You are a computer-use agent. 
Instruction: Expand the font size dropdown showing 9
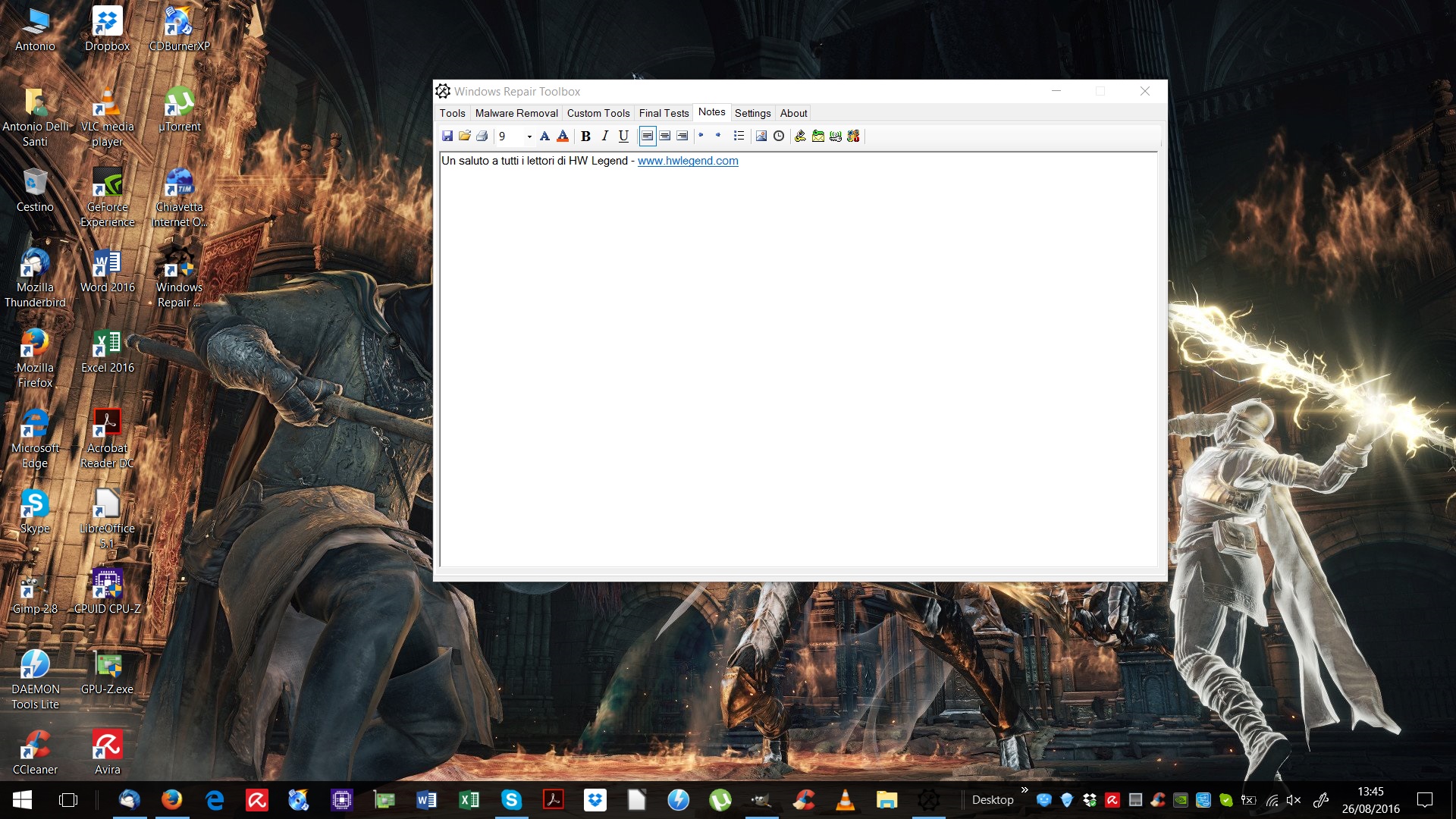tap(529, 136)
